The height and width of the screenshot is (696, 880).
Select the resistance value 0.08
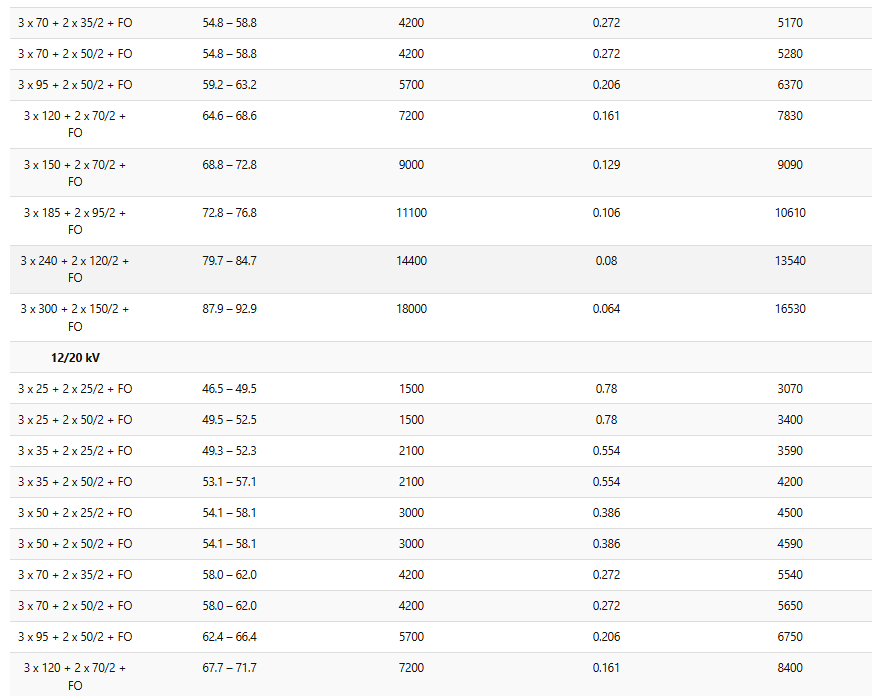pos(606,261)
